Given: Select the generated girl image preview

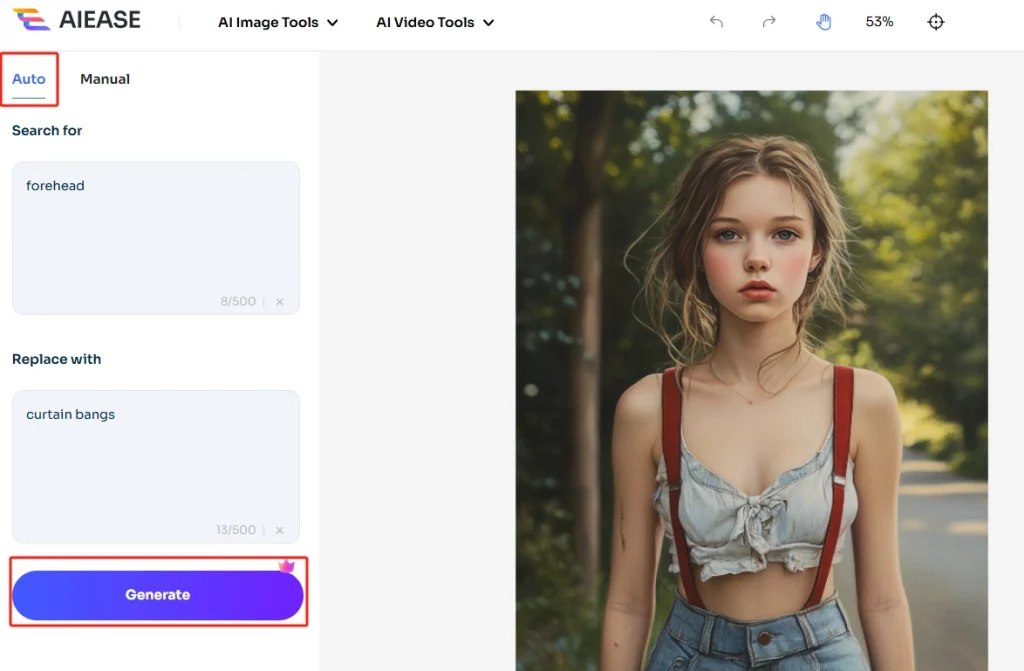Looking at the screenshot, I should (751, 378).
